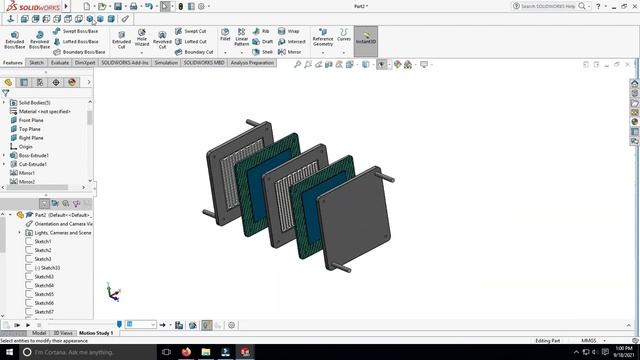Choose the Lofted Boss/Base tool

[x=76, y=42]
